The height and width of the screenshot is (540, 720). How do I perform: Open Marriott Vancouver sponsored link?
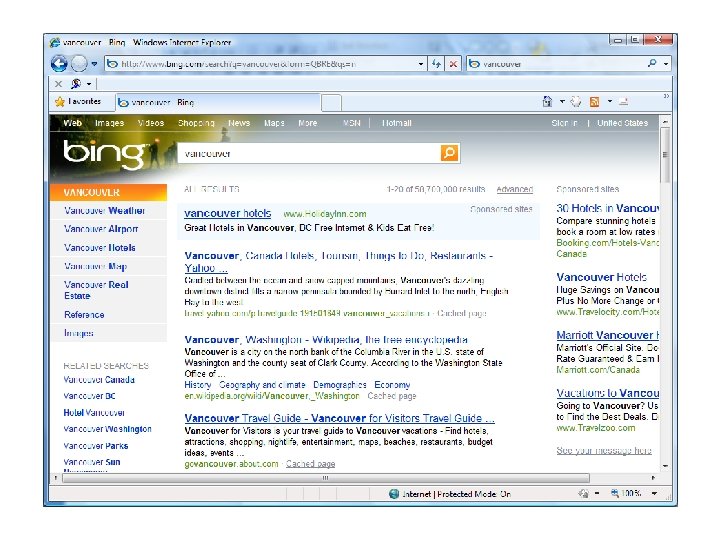pos(608,335)
